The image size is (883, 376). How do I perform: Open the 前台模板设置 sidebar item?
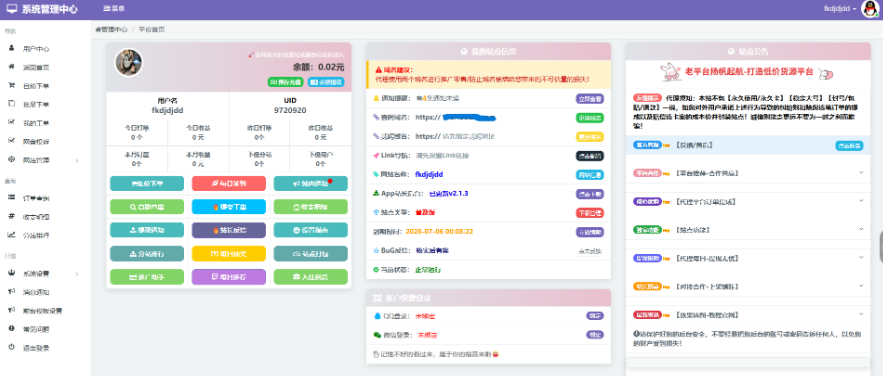coord(42,311)
